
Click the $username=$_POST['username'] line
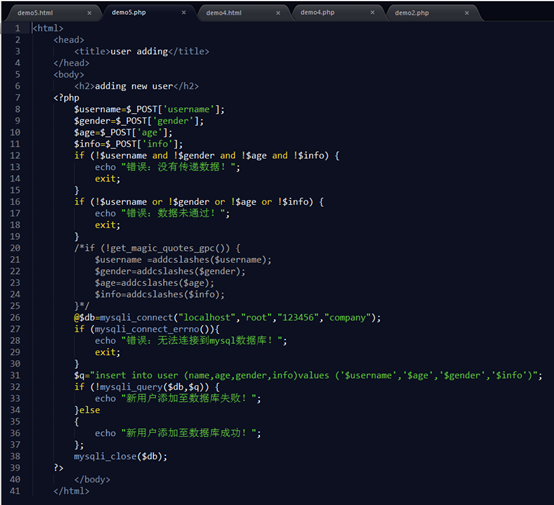(x=149, y=109)
